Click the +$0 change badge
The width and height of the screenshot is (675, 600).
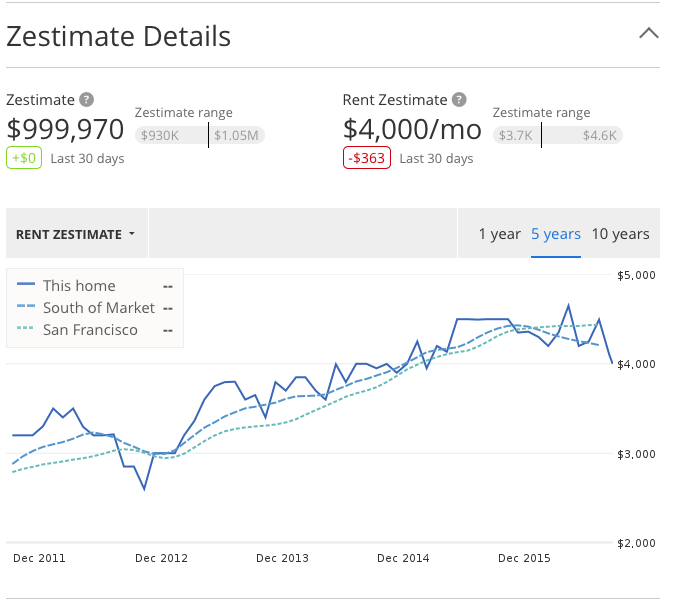click(x=24, y=158)
